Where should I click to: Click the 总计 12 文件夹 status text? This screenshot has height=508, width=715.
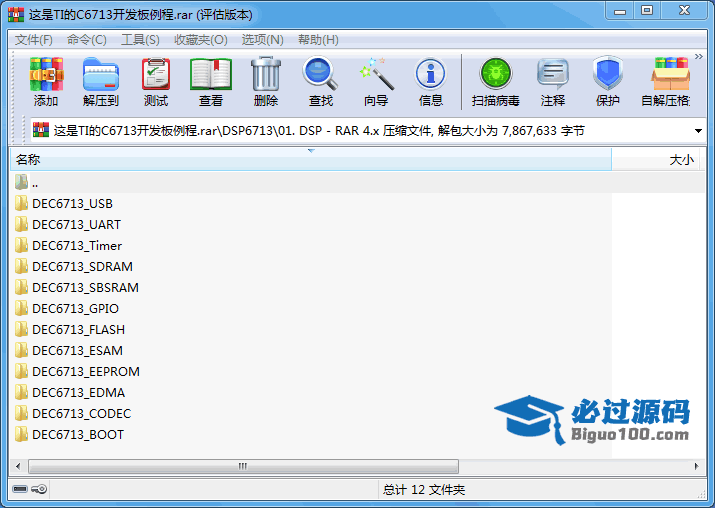(x=424, y=489)
